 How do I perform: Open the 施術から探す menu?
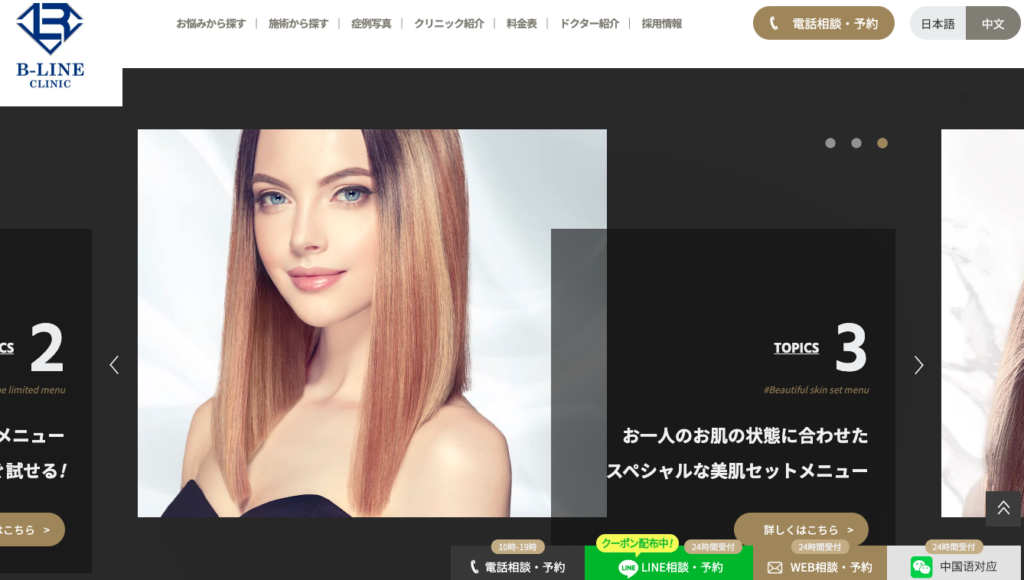point(297,24)
